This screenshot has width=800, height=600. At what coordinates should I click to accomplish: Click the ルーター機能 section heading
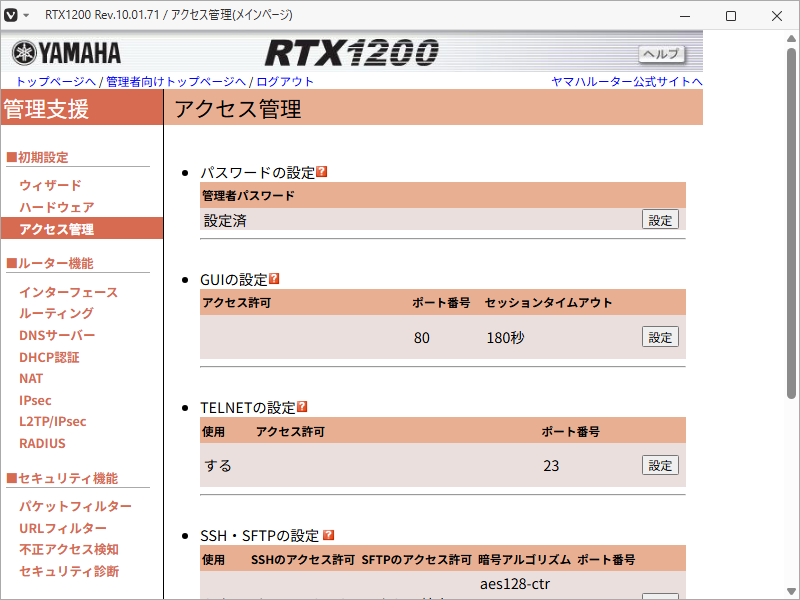[49, 264]
